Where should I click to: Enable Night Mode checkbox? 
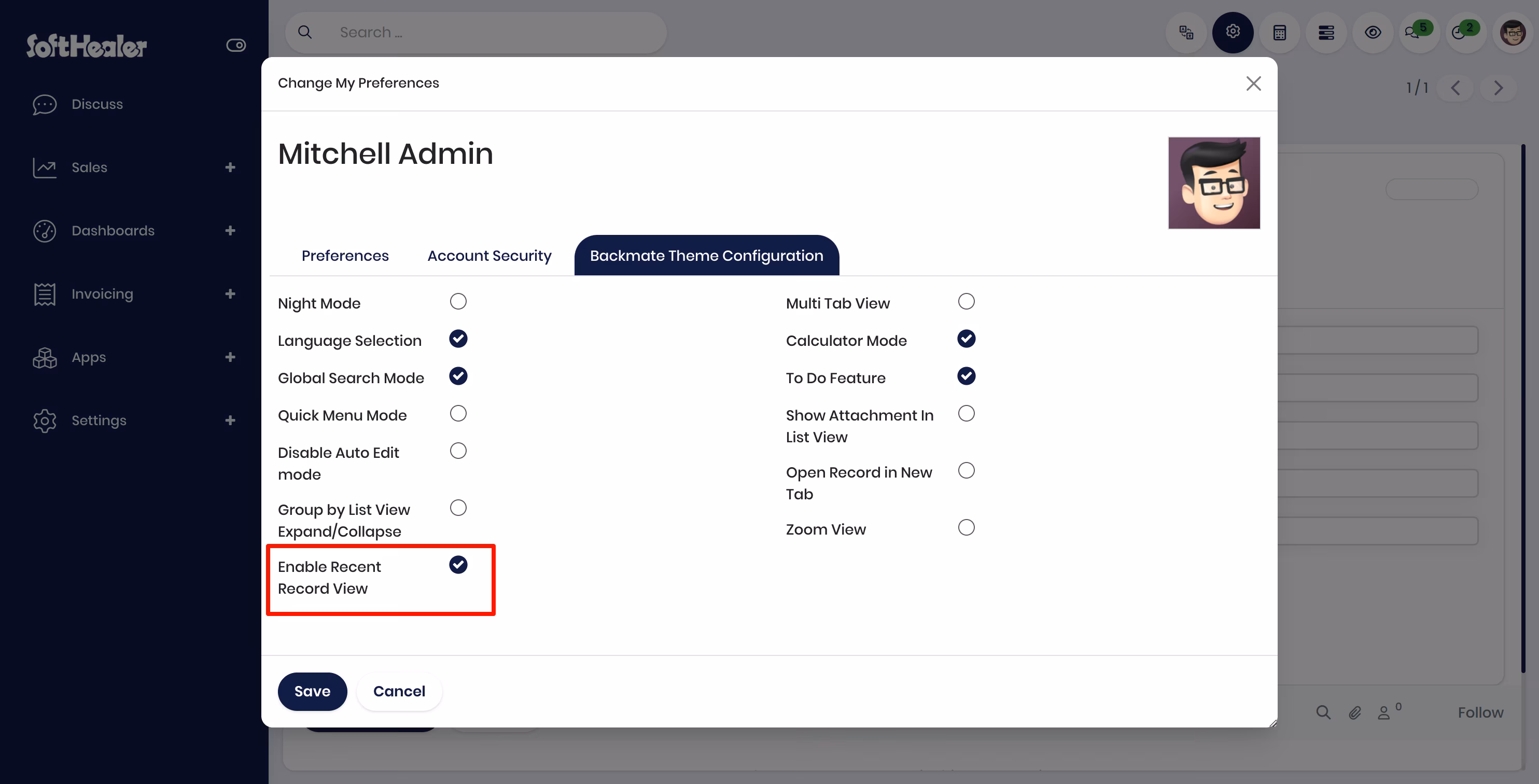(x=458, y=302)
